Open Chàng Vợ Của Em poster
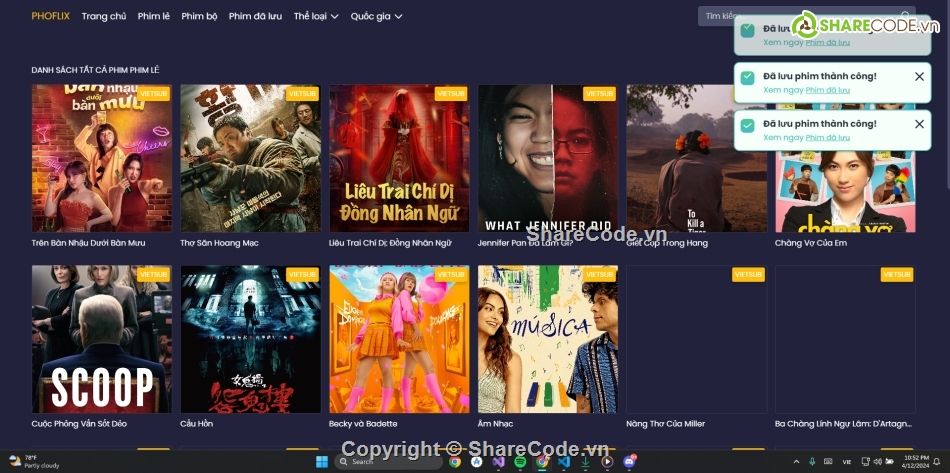 [845, 191]
